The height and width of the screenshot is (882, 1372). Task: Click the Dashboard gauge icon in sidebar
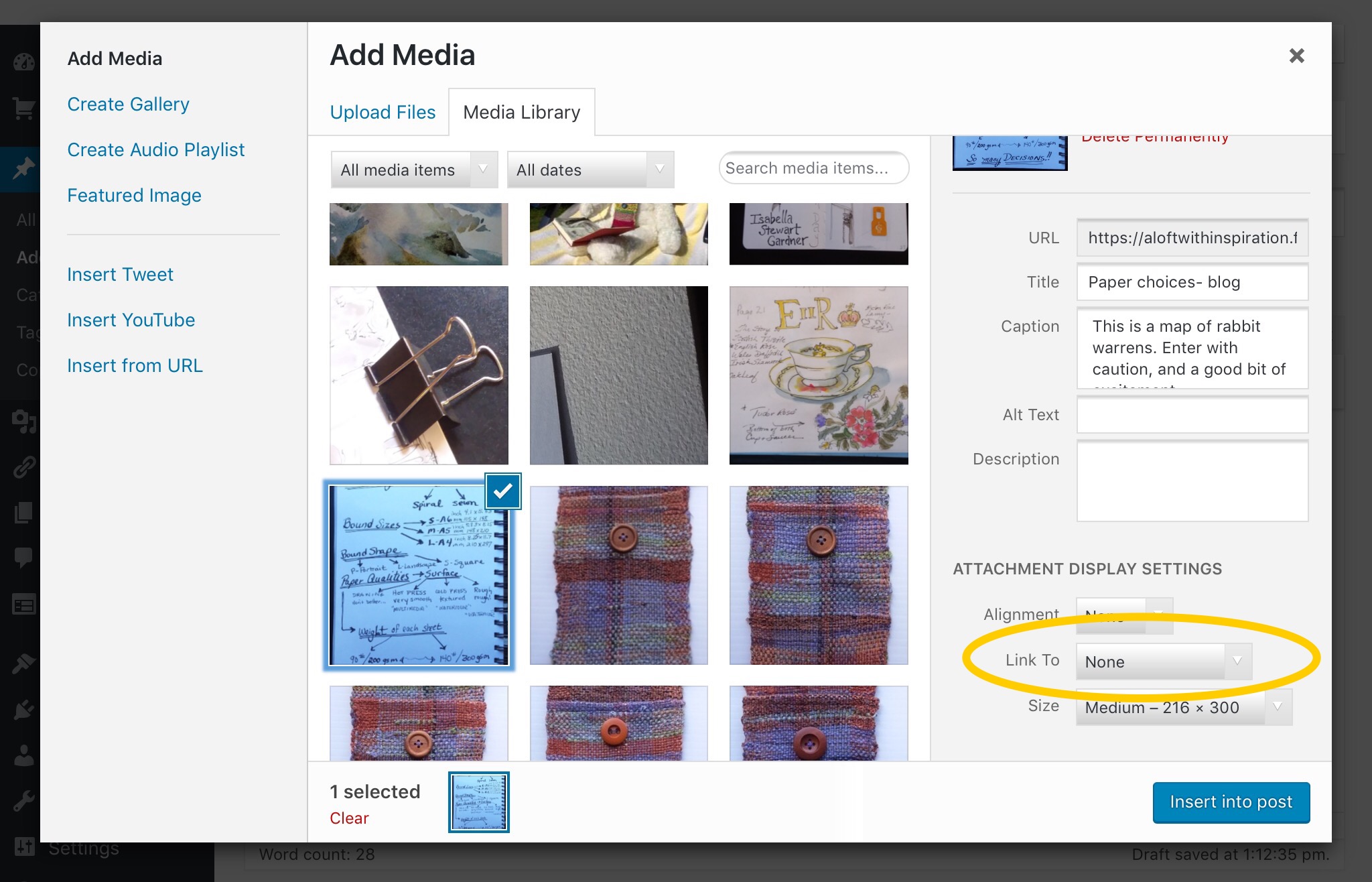(x=23, y=62)
